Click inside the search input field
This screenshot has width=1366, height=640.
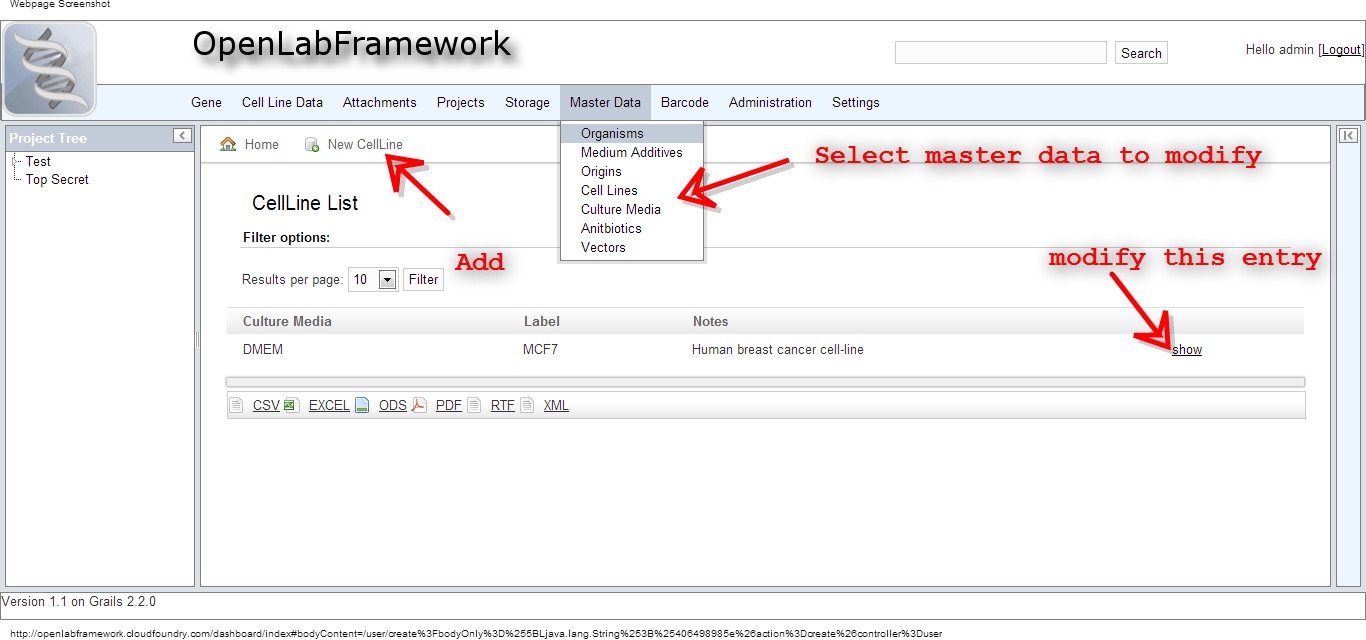pyautogui.click(x=1000, y=52)
